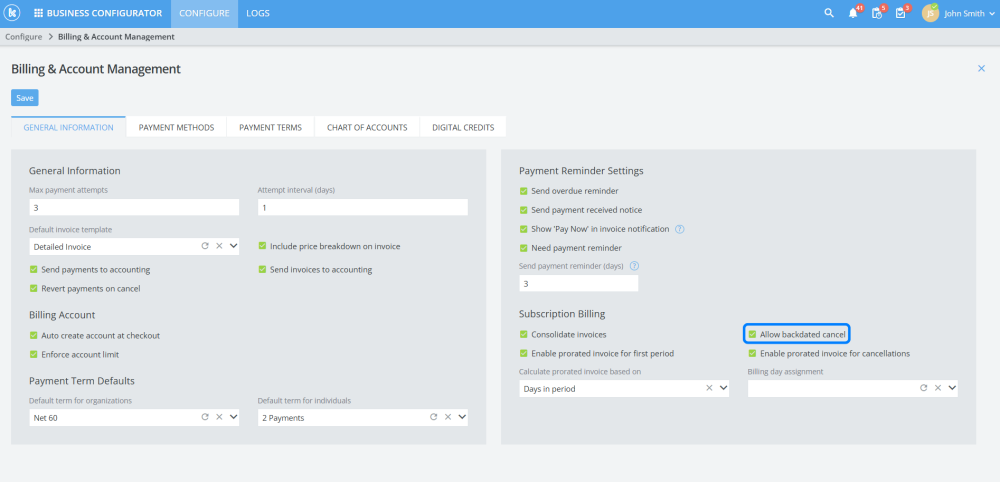Uncheck Revert payments on cancel

point(34,289)
